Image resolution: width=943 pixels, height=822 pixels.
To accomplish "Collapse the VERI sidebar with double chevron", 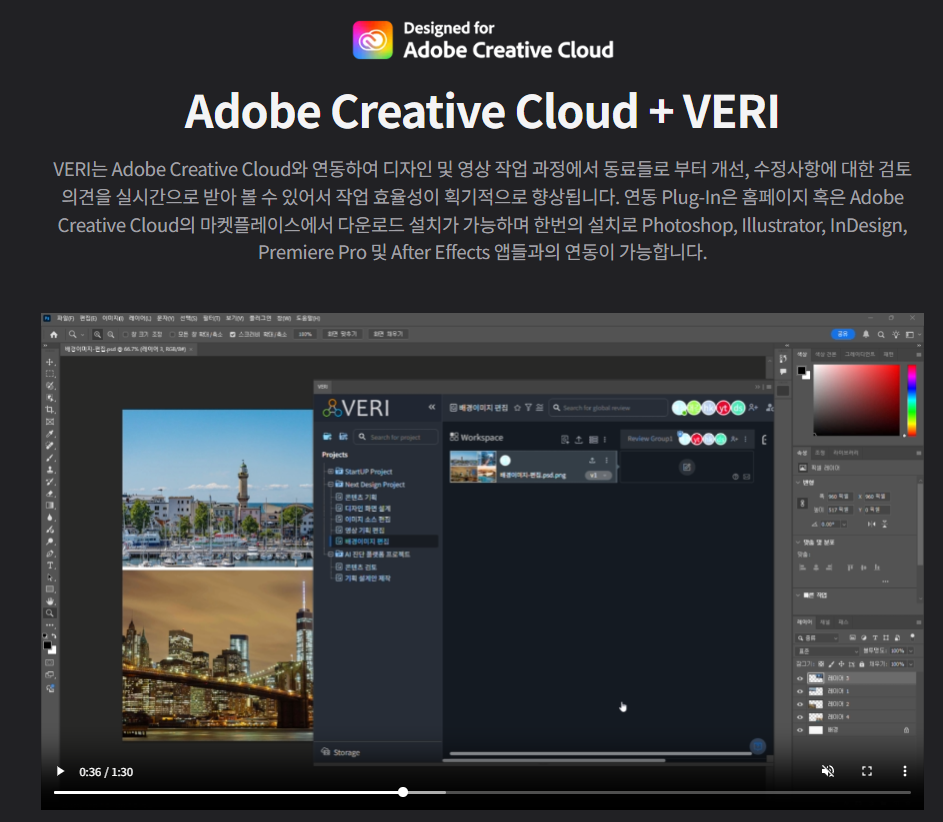I will click(432, 407).
